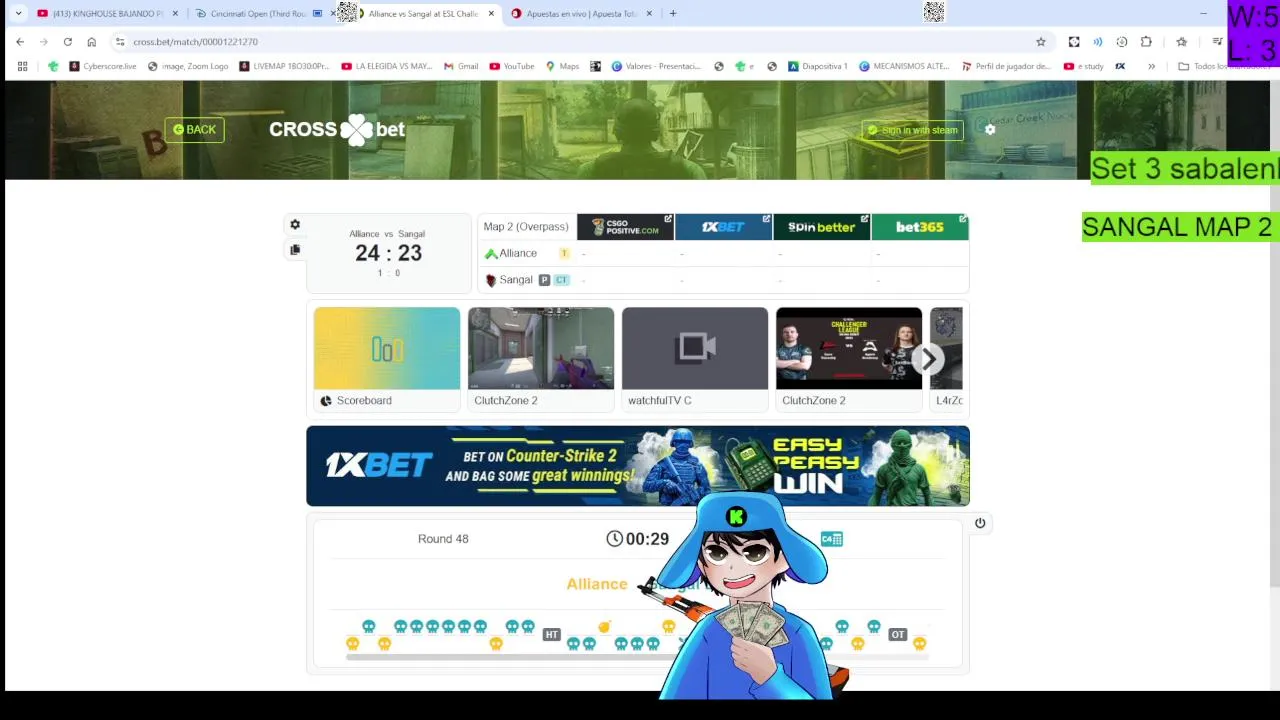Expand hidden bookmarks with double chevron
Screen dimensions: 1280x720
point(1151,67)
